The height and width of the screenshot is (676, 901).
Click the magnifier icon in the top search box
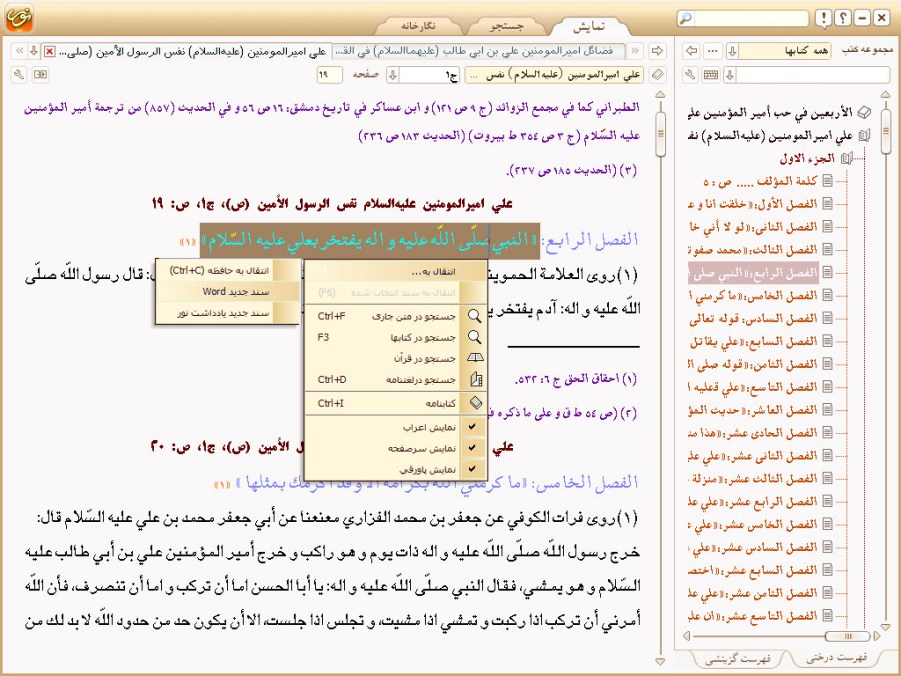(x=686, y=18)
